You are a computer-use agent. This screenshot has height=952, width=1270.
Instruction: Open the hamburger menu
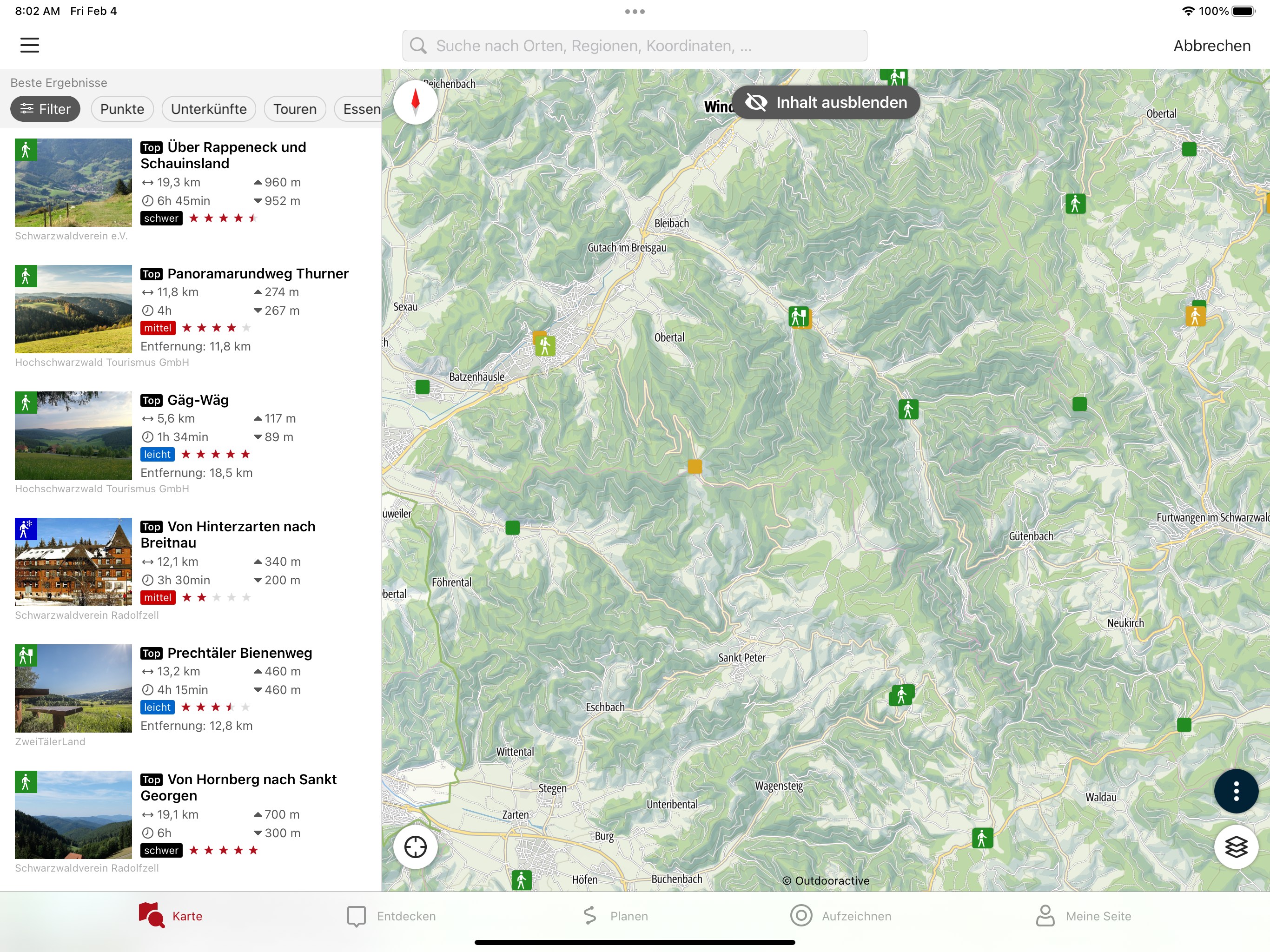(x=30, y=46)
